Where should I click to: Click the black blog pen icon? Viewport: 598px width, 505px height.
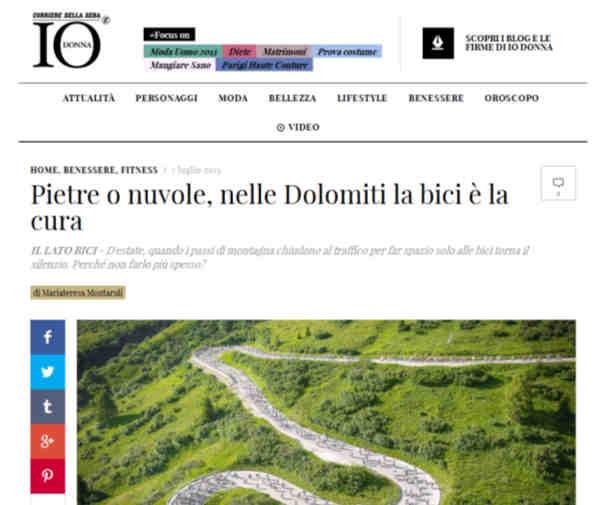pos(438,43)
